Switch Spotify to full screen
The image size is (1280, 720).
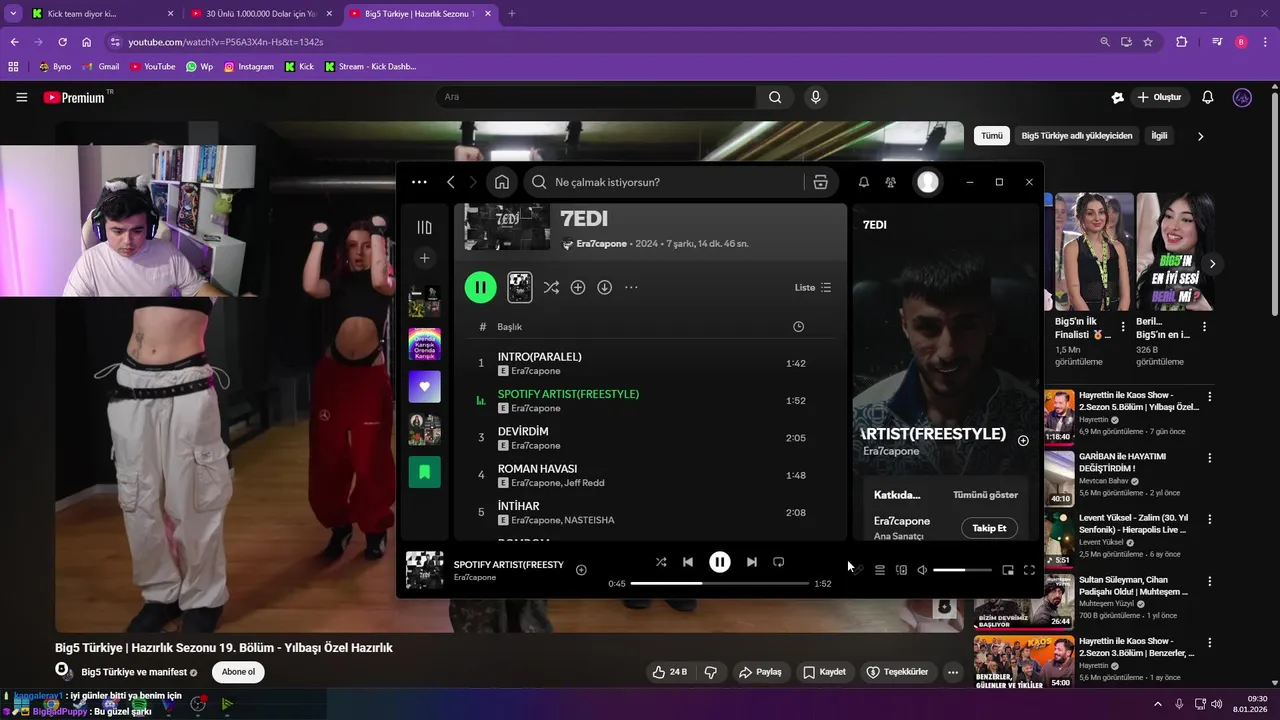click(1029, 570)
